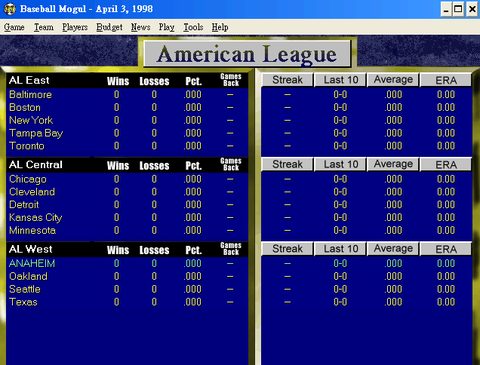Click the AL East Pct. header
This screenshot has width=480, height=365.
[x=193, y=81]
